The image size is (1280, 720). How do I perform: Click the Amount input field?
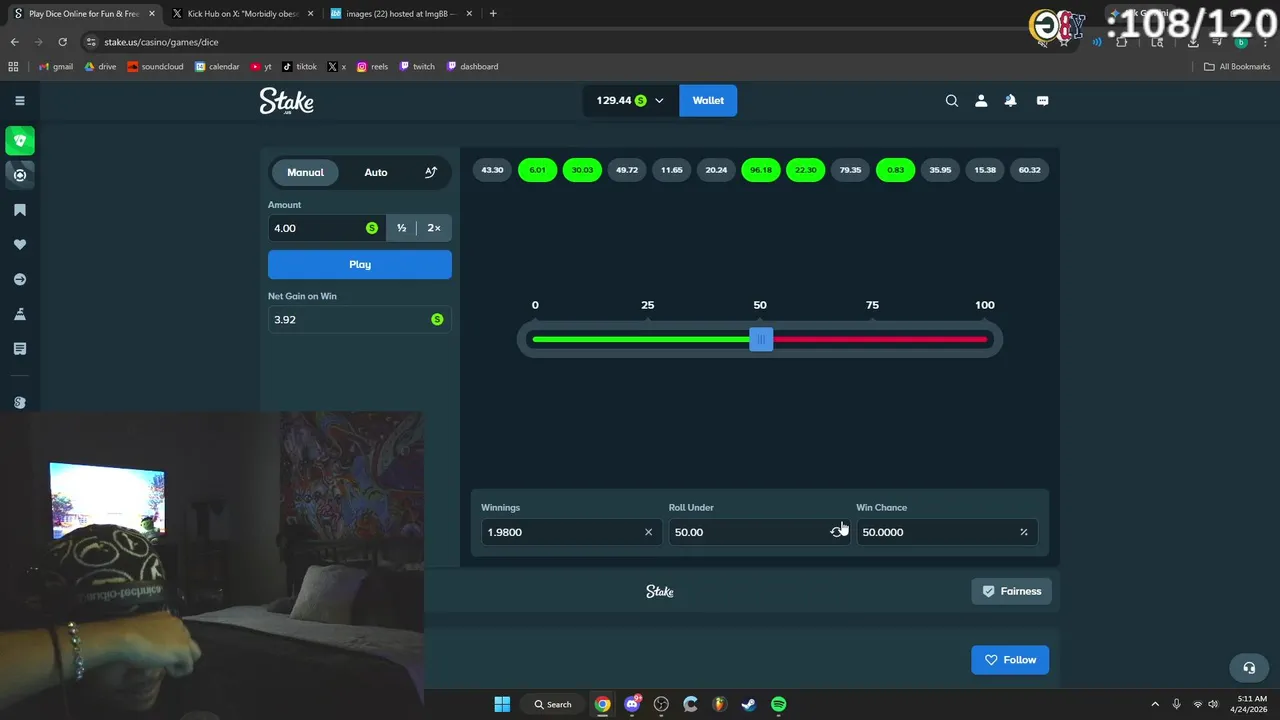point(328,228)
